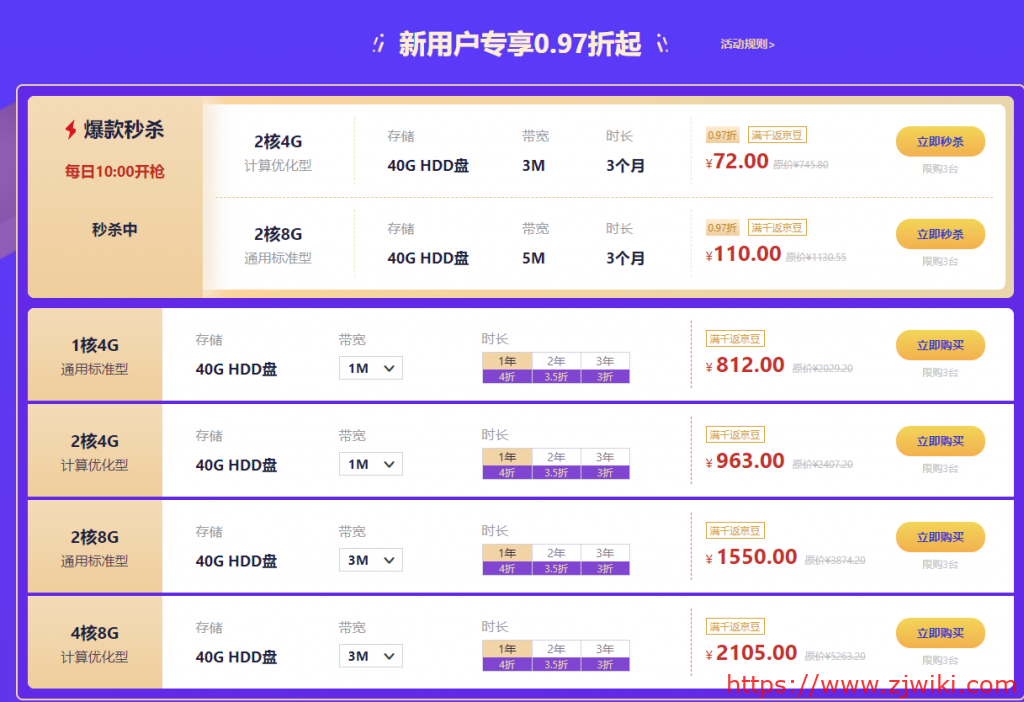
Task: Select the 2年 duration for the 1核4G plan
Action: 556,361
